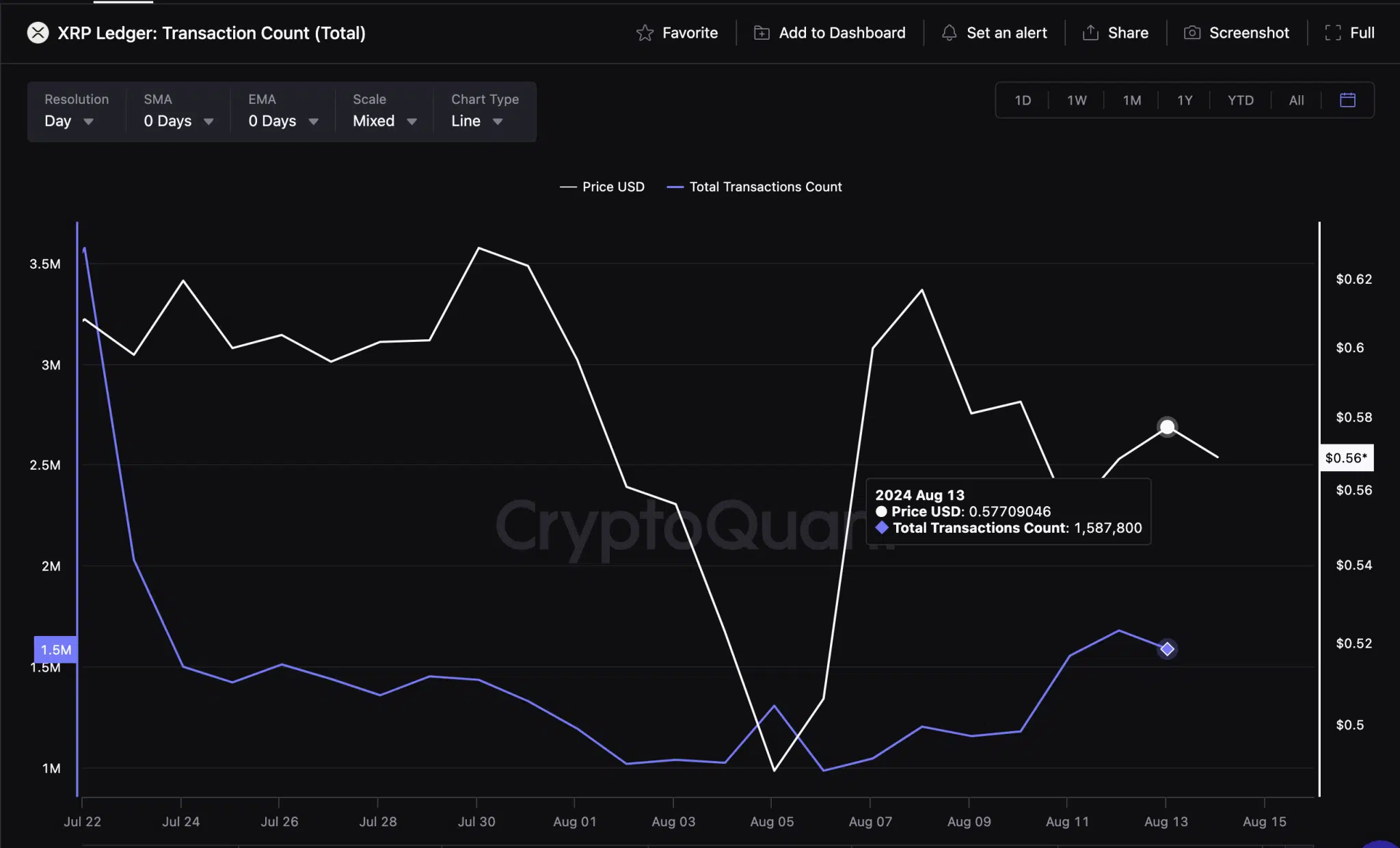Select the 1D resolution tab

coord(1022,99)
